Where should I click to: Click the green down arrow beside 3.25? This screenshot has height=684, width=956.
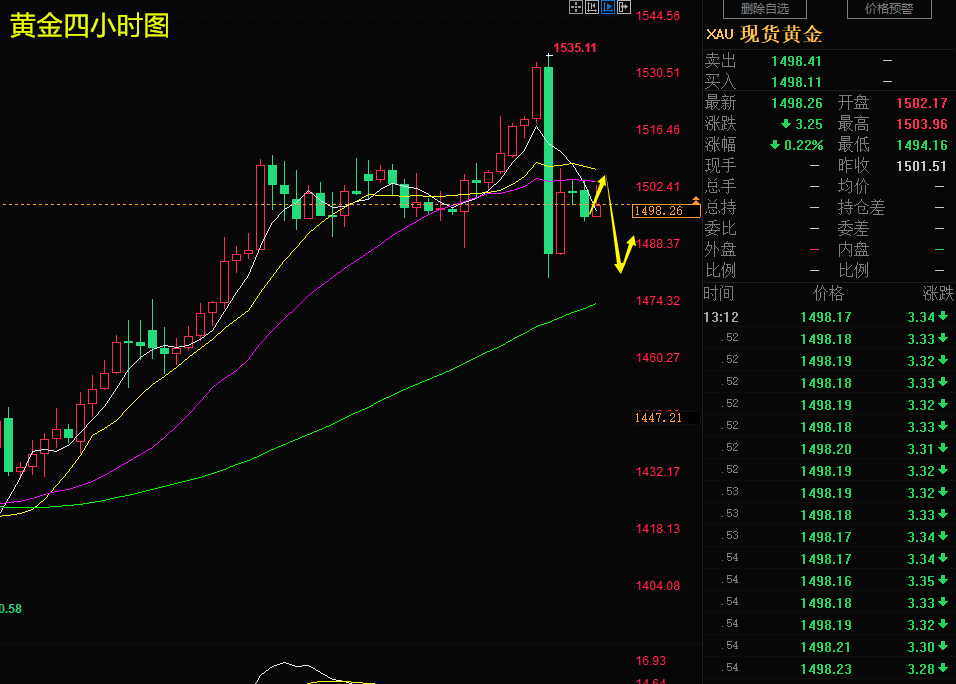click(786, 124)
